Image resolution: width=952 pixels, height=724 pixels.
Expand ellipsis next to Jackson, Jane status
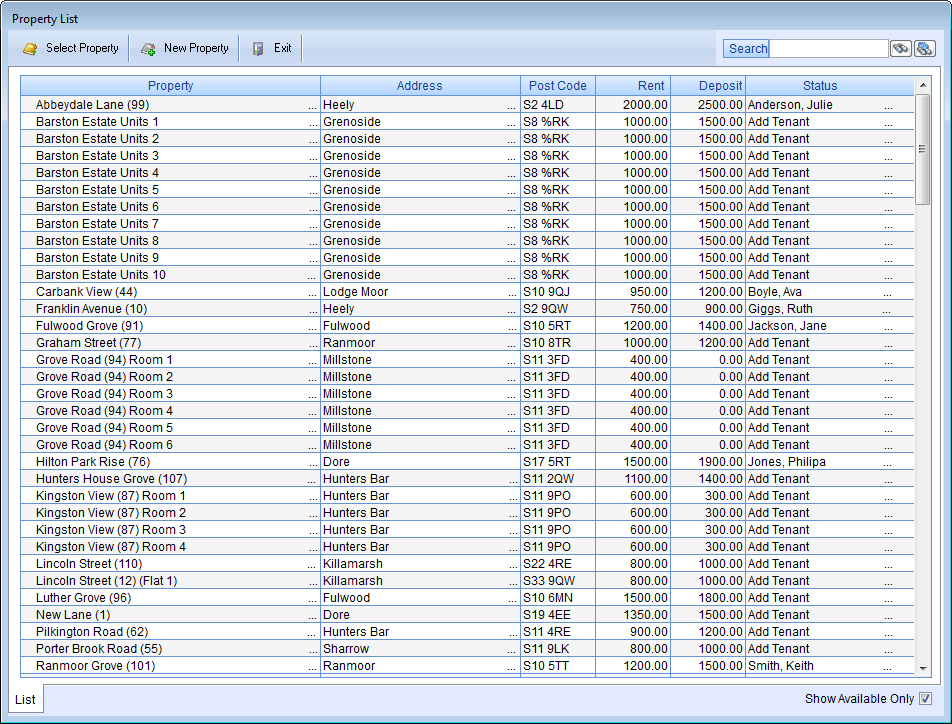point(888,327)
